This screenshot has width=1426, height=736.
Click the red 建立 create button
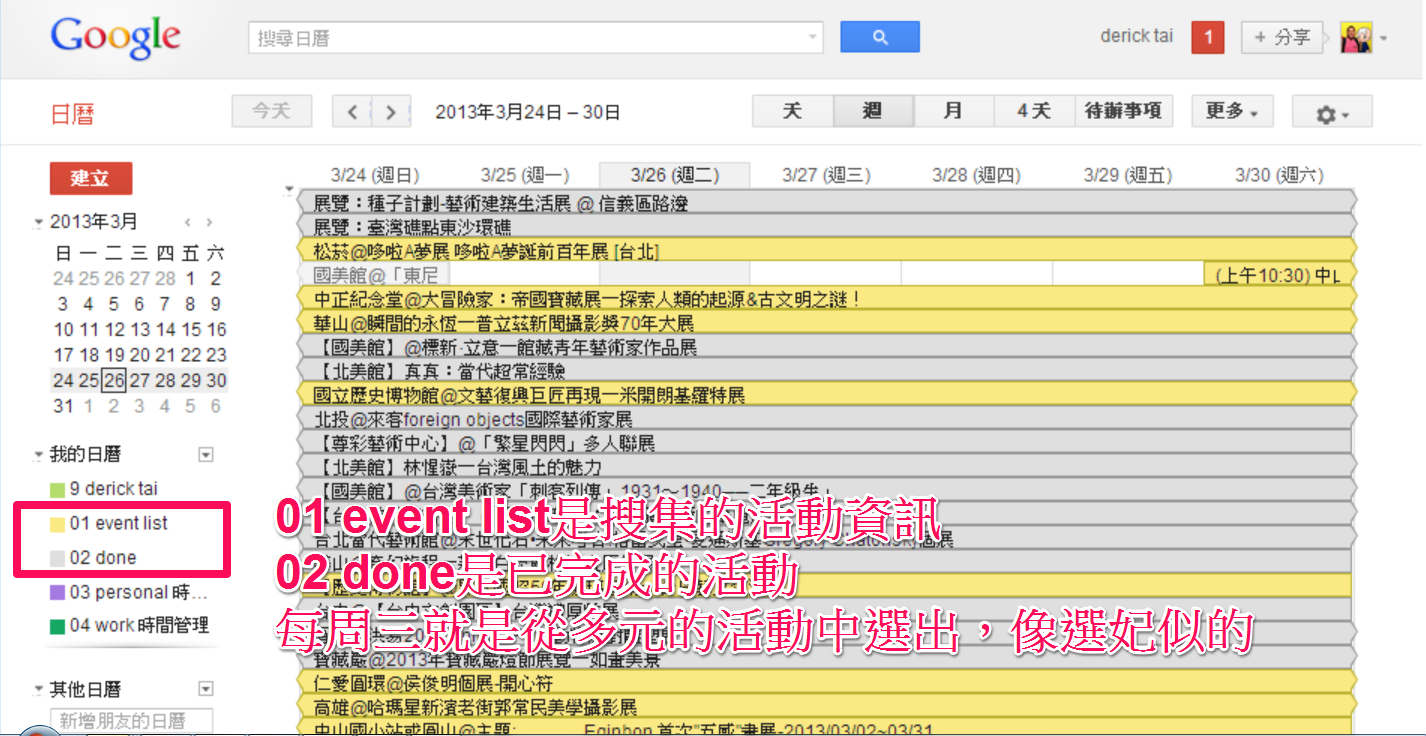[x=91, y=178]
